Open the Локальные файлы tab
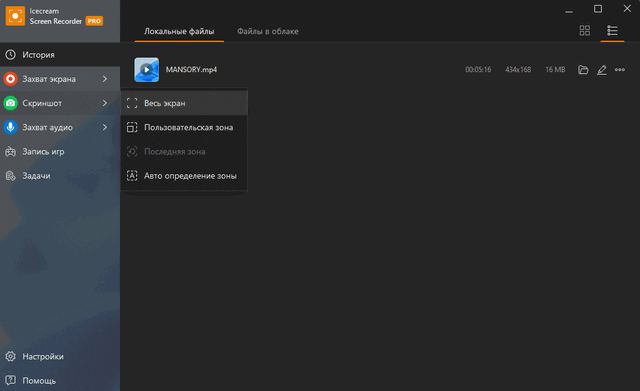Viewport: 640px width, 391px height. (179, 31)
